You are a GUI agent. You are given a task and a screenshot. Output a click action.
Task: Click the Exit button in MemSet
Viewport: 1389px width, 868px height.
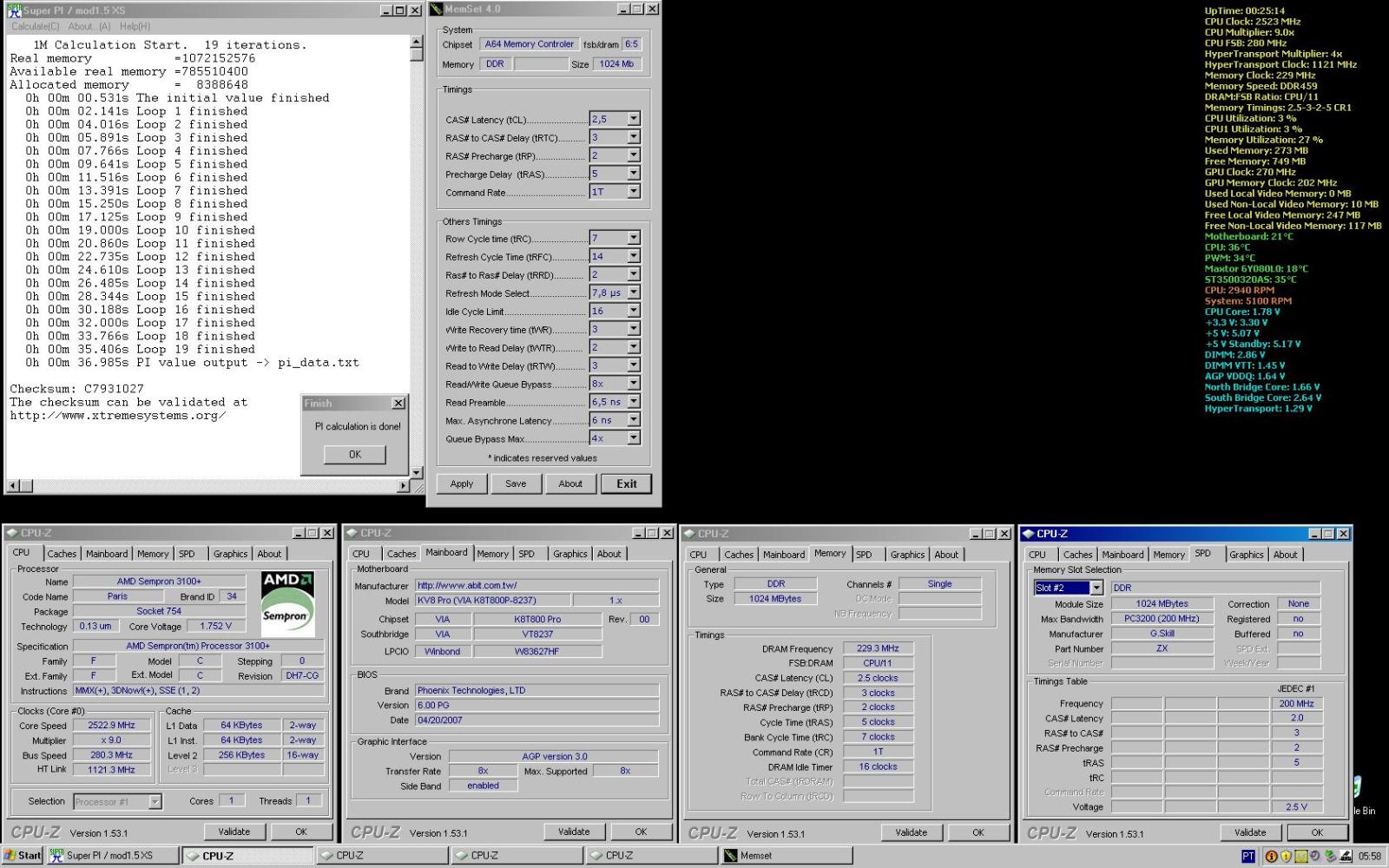[626, 483]
